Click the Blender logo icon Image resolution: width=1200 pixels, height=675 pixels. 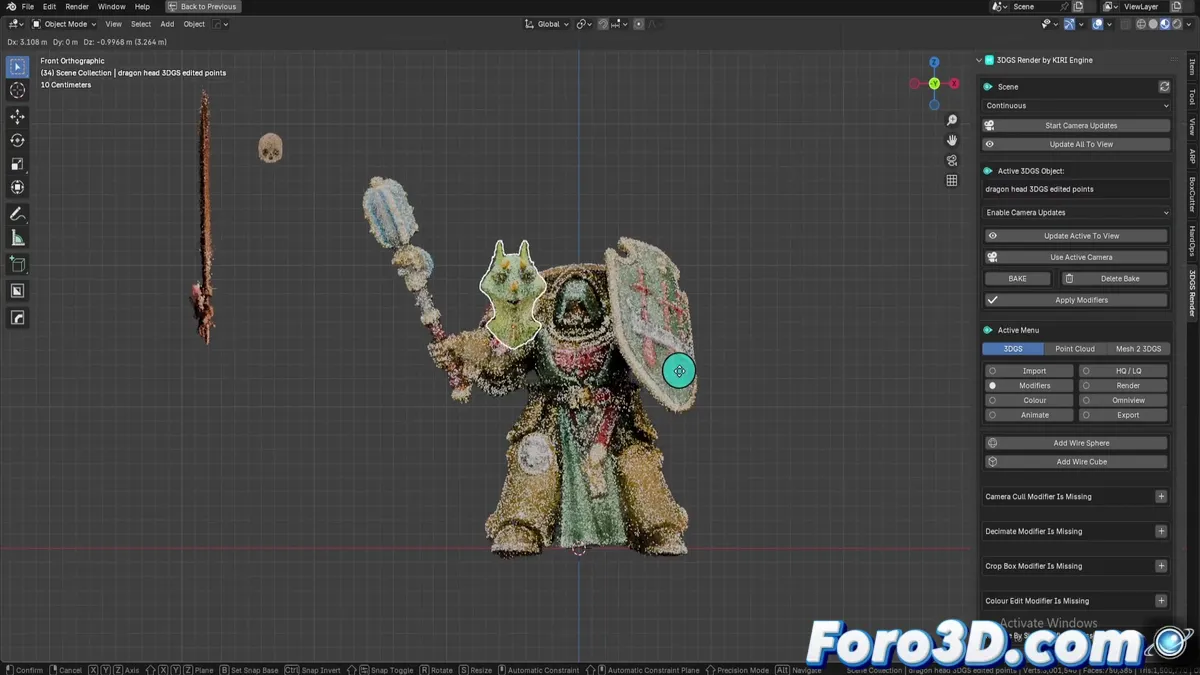[11, 7]
